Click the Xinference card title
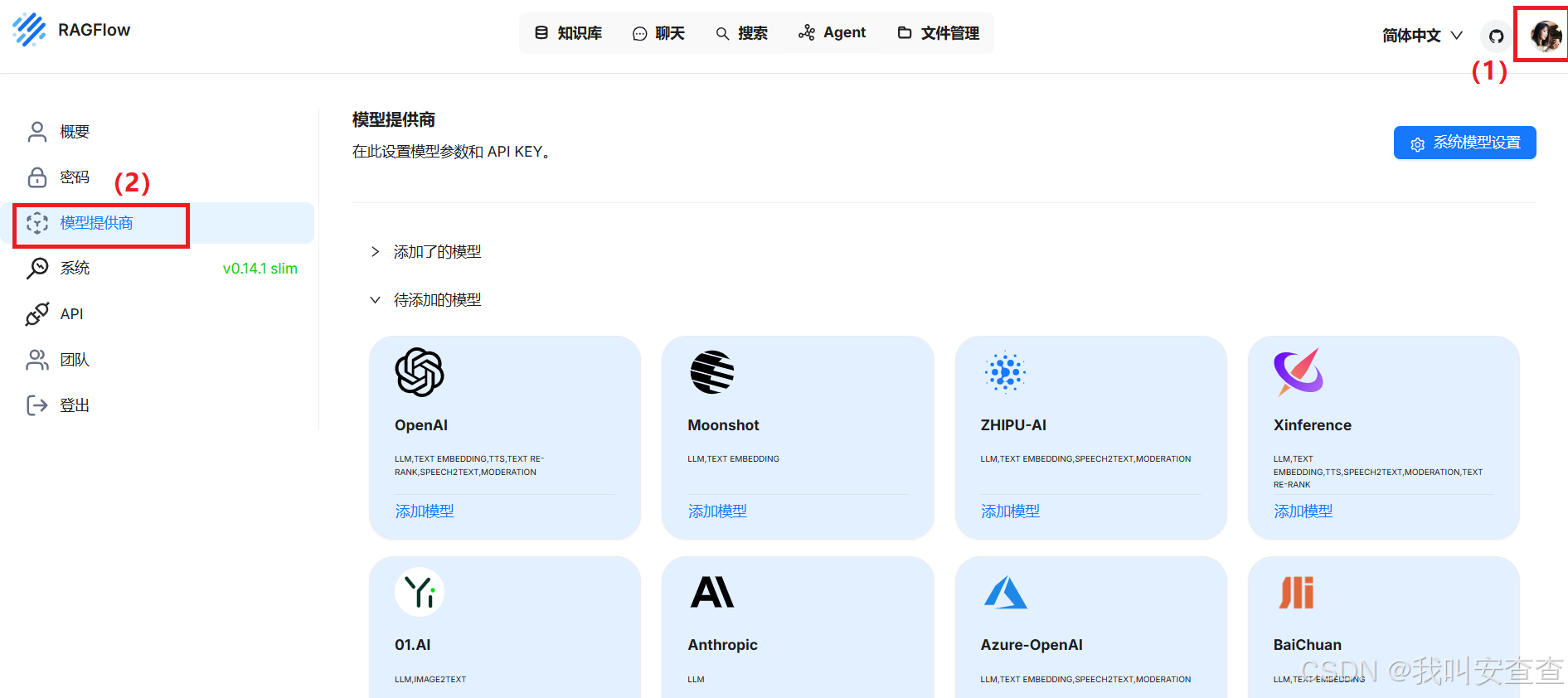This screenshot has width=1568, height=698. (x=1313, y=425)
